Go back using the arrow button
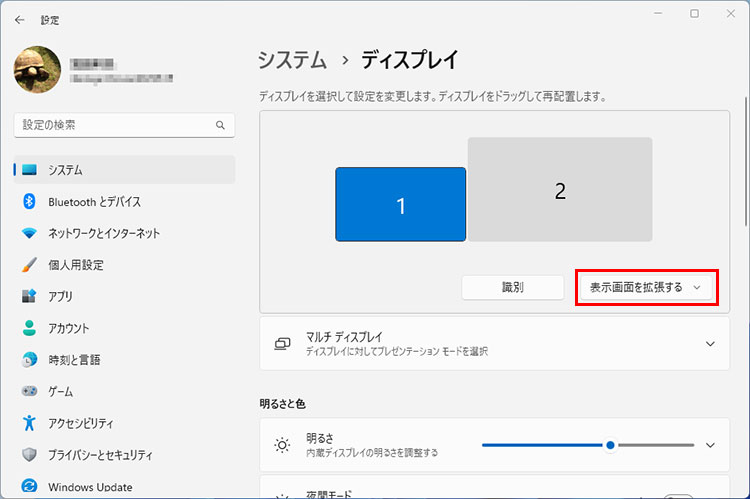This screenshot has height=499, width=750. 20,19
